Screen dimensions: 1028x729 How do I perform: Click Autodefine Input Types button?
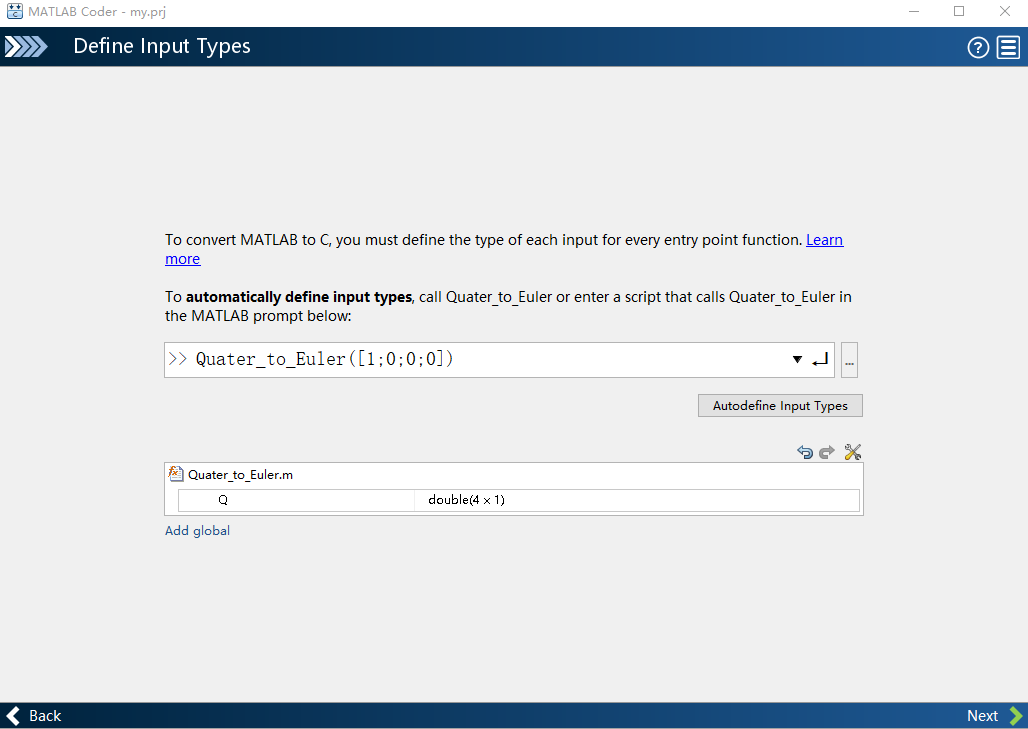point(780,406)
